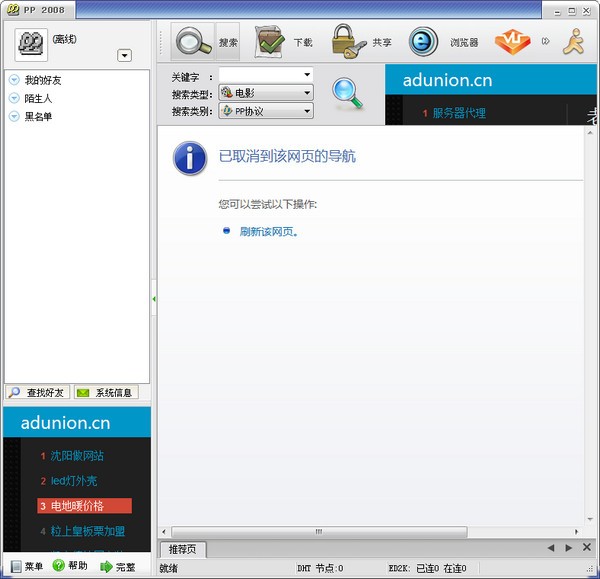Screen dimensions: 600x579
Task: Click the adunion.cn banner in left panel
Action: [77, 422]
